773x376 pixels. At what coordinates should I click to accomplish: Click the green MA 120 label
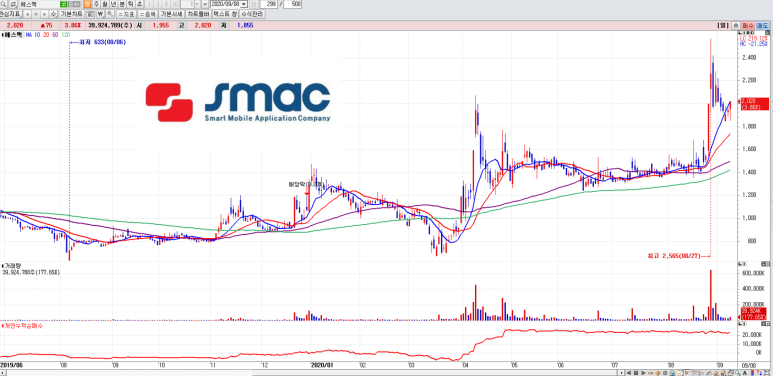coord(65,35)
